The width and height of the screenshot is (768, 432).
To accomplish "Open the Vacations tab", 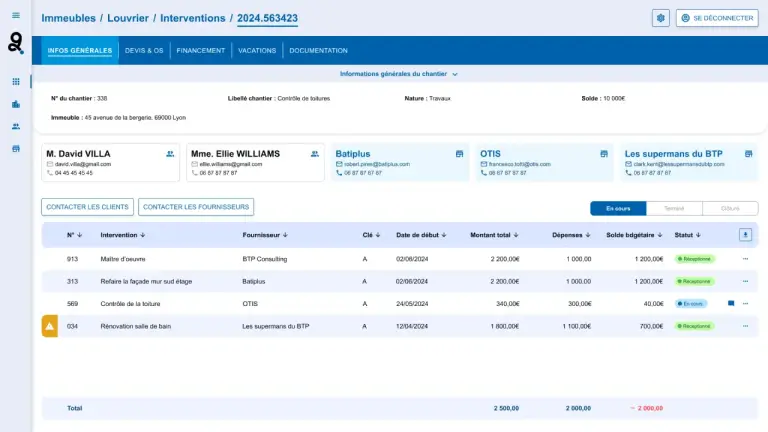I will 257,50.
